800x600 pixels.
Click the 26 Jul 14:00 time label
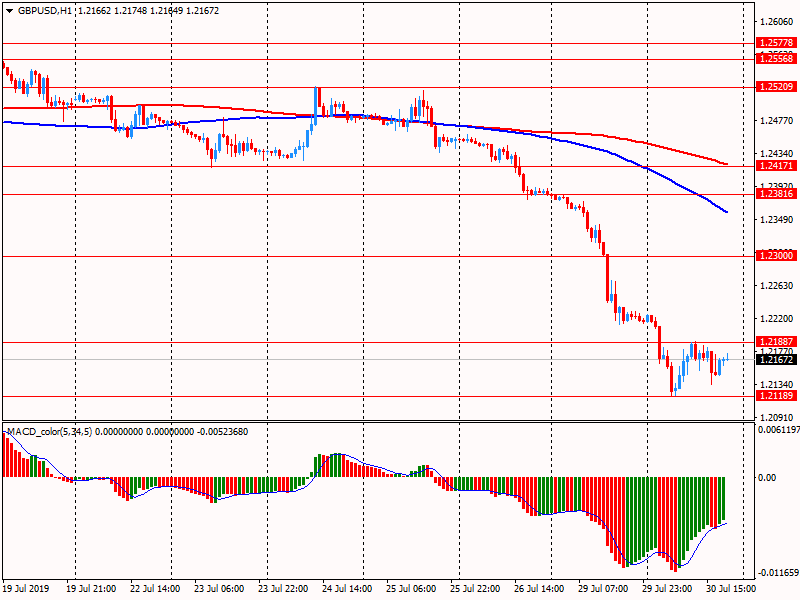pyautogui.click(x=539, y=589)
